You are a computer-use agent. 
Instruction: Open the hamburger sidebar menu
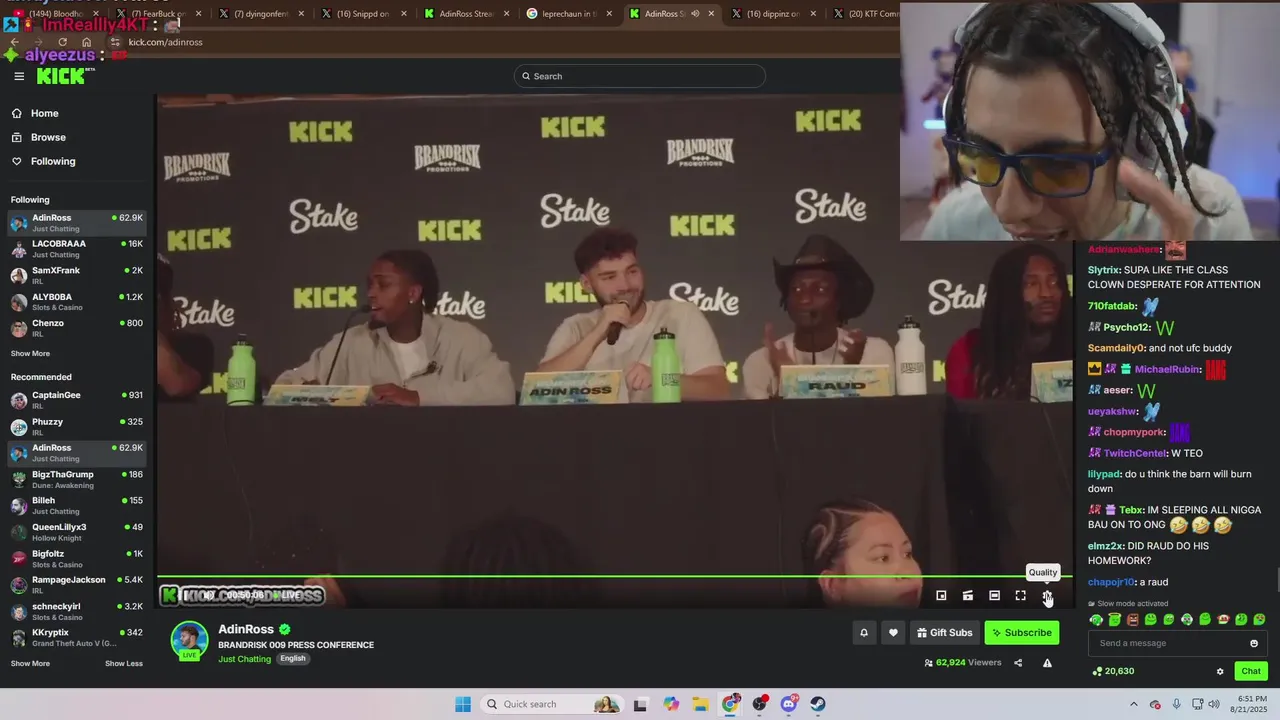19,76
